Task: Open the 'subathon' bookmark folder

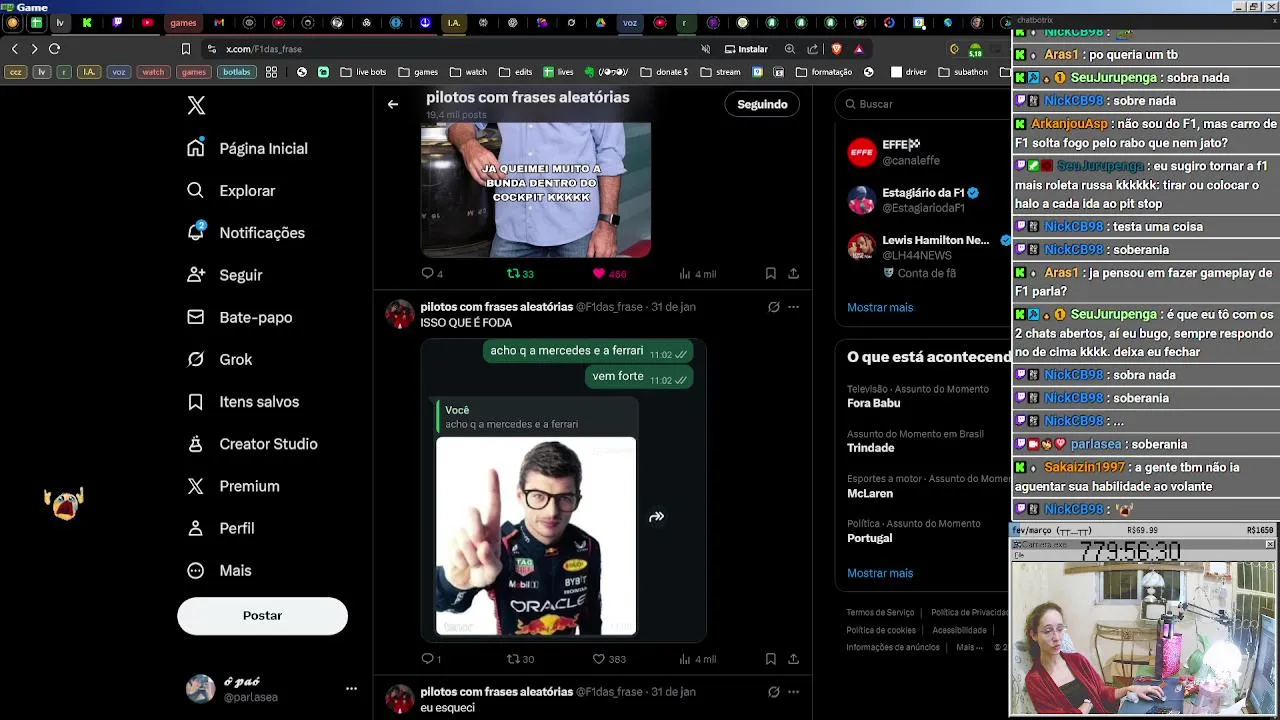Action: (963, 72)
